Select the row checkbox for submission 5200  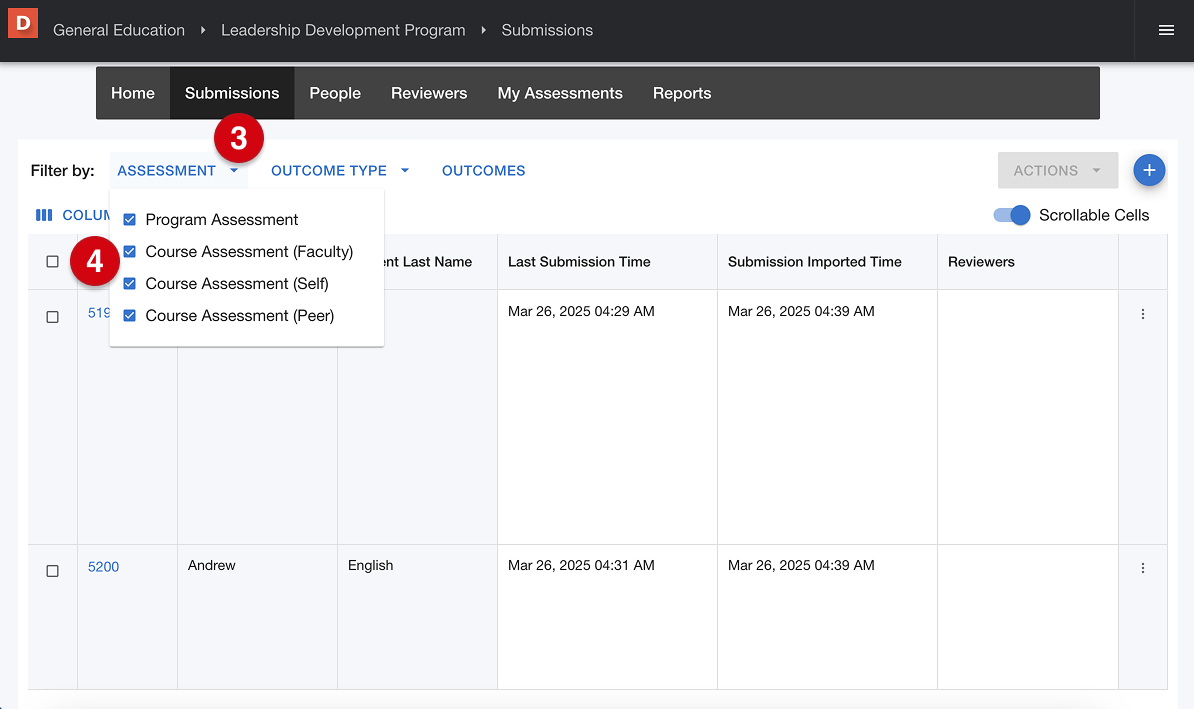tap(53, 571)
